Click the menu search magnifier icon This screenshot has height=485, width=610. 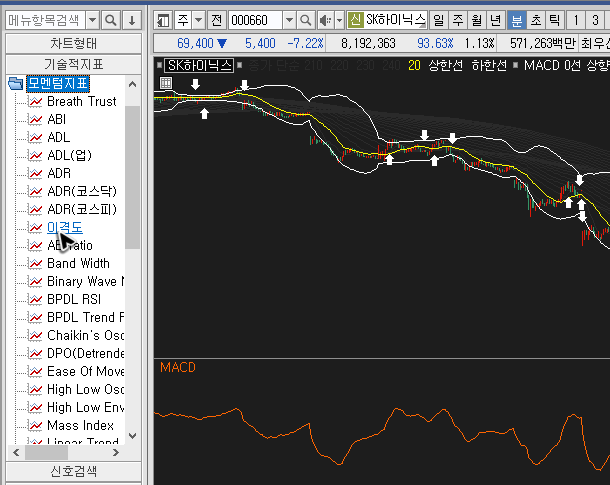110,20
